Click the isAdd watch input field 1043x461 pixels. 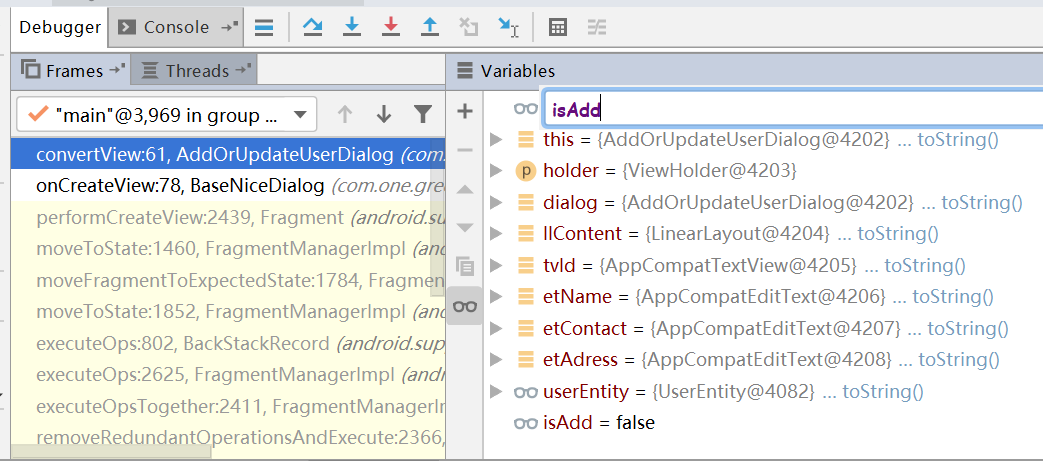tap(793, 110)
